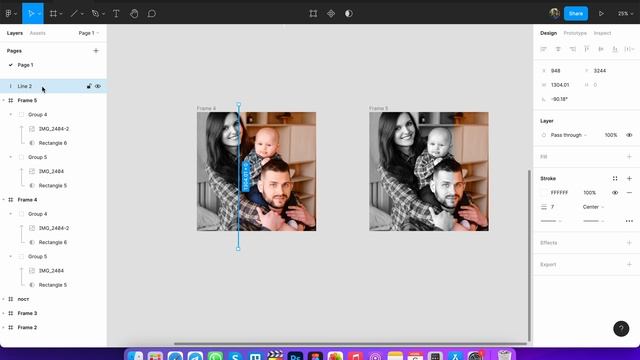The height and width of the screenshot is (360, 640).
Task: Switch to the Prototype tab
Action: click(575, 33)
